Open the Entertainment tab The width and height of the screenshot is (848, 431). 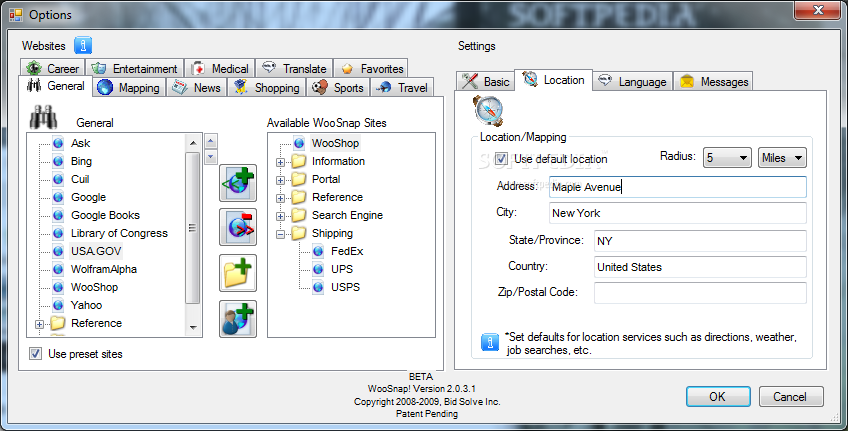(x=134, y=68)
